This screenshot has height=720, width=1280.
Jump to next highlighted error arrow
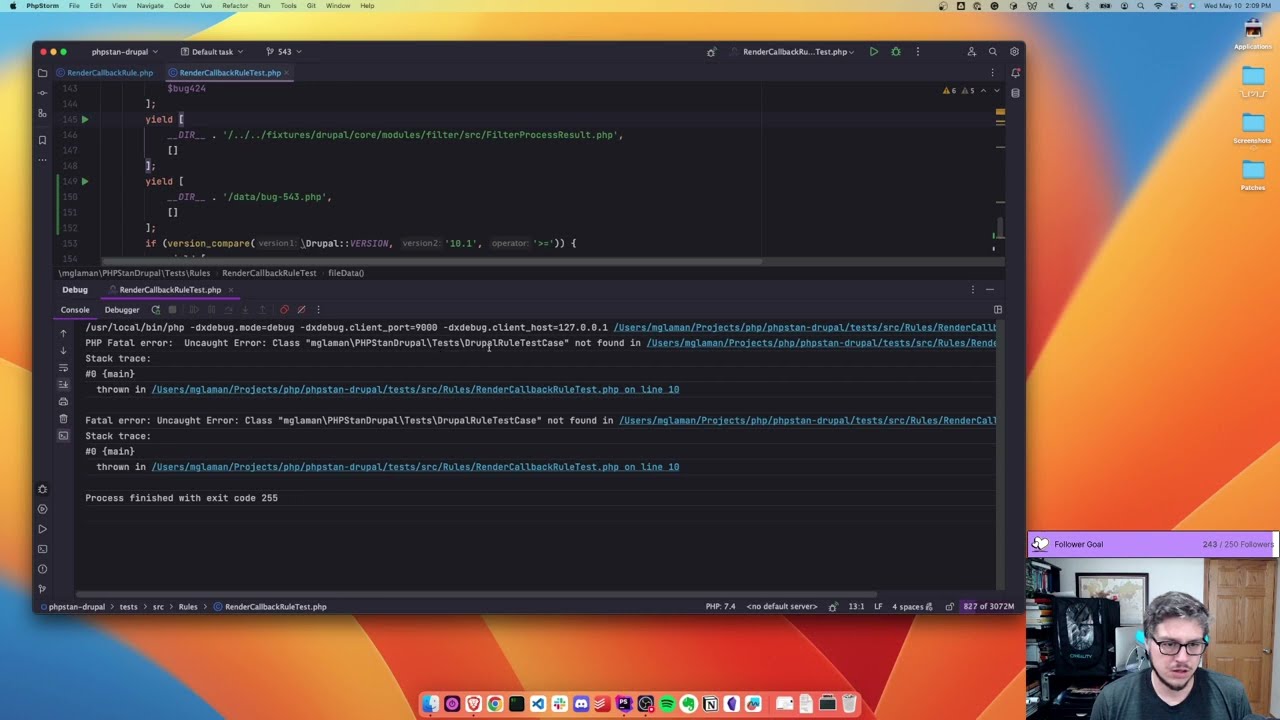pos(996,91)
